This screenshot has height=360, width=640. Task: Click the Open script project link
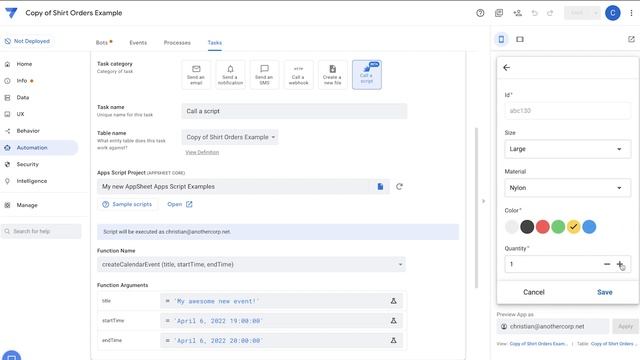pyautogui.click(x=180, y=204)
